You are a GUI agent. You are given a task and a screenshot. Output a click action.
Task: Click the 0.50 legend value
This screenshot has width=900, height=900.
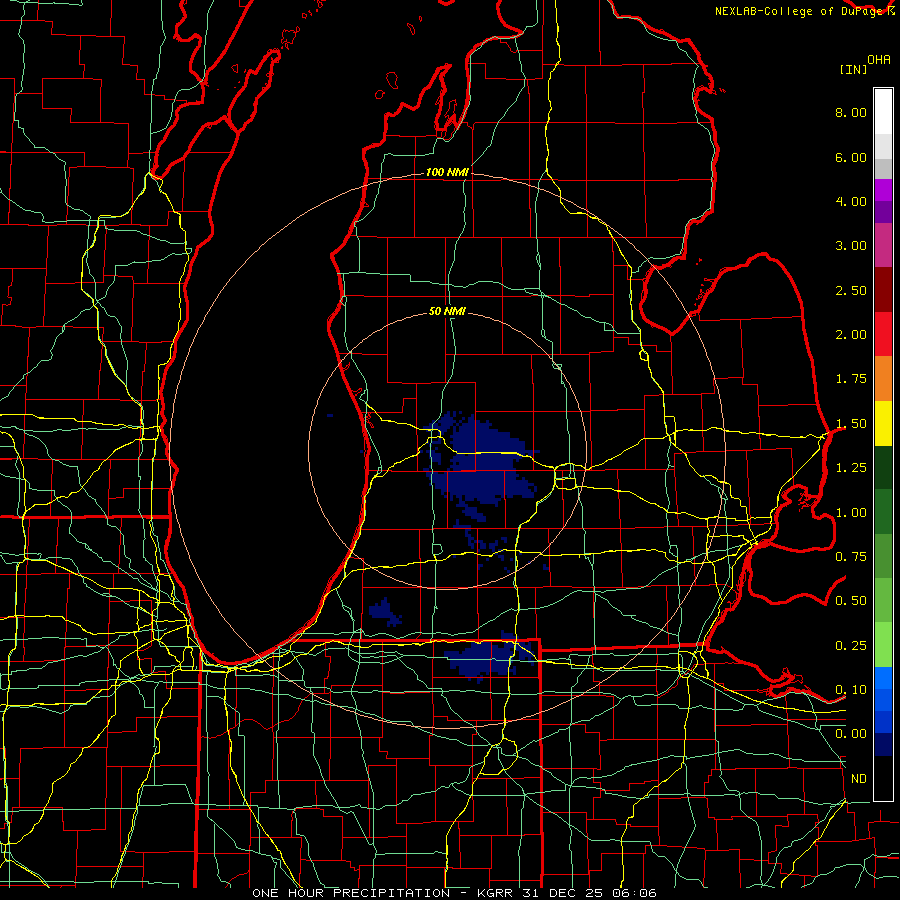pos(851,601)
